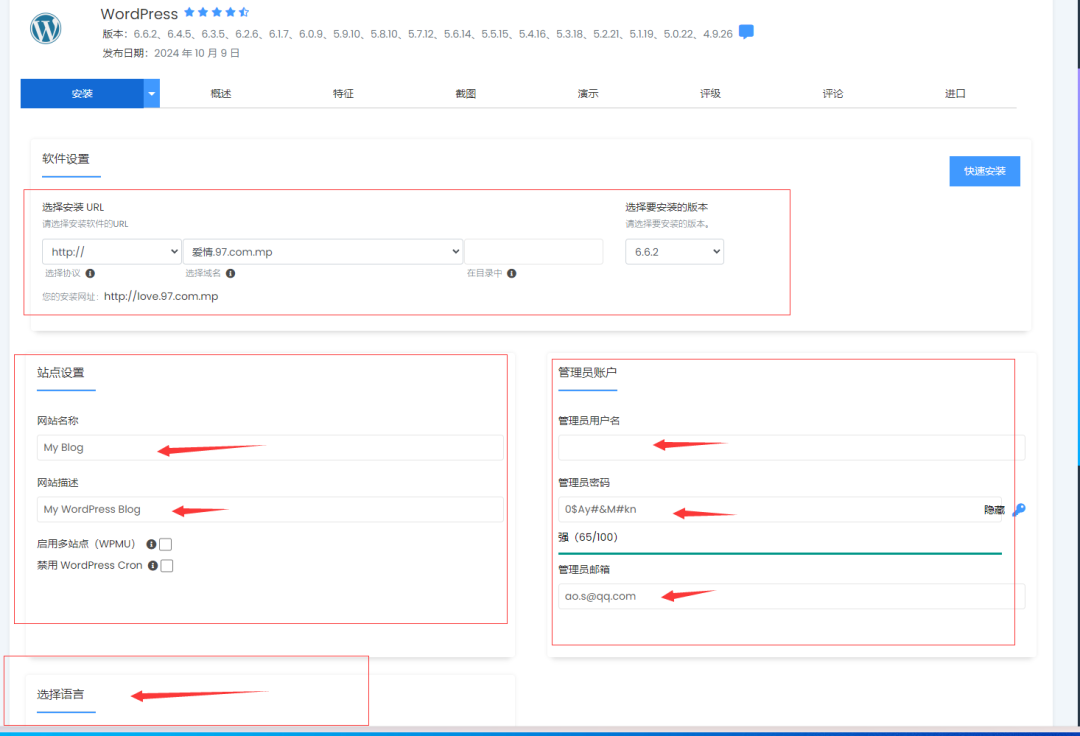Viewport: 1080px width, 736px height.
Task: Open the version dropdown showing 6.6.2
Action: (674, 252)
